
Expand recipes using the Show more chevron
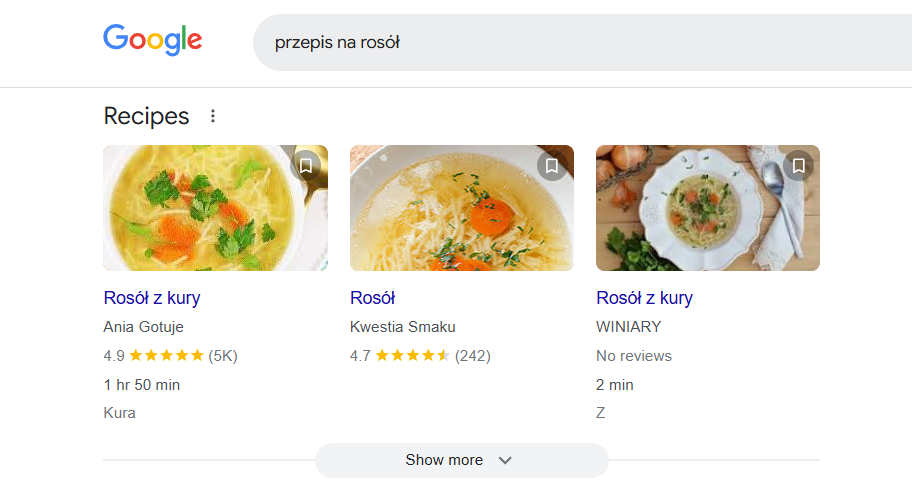click(x=505, y=460)
